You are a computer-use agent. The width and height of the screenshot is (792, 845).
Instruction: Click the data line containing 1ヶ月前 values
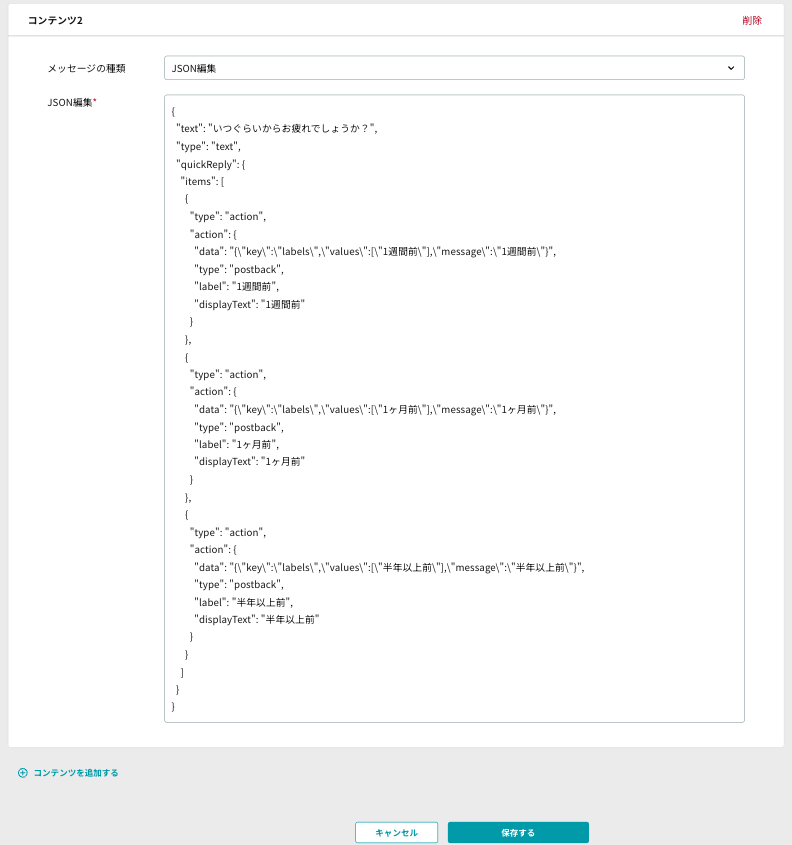tap(375, 410)
